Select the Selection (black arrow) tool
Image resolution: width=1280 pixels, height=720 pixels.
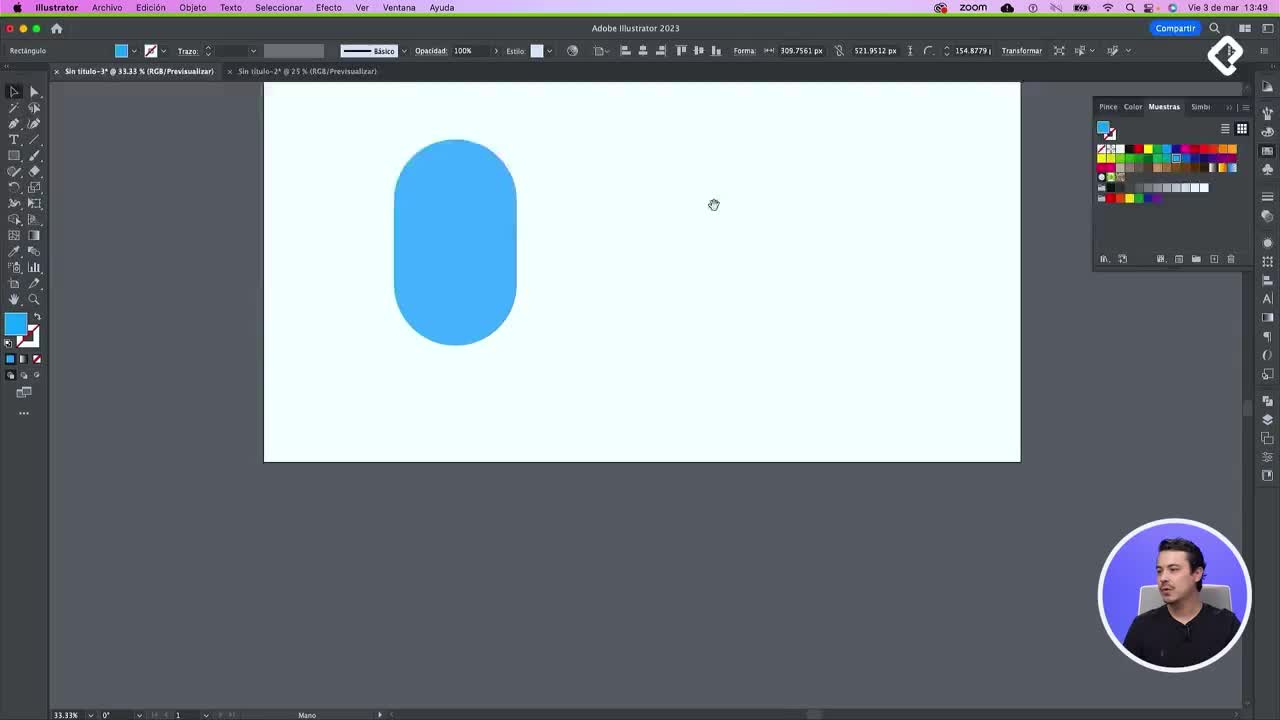tap(14, 92)
